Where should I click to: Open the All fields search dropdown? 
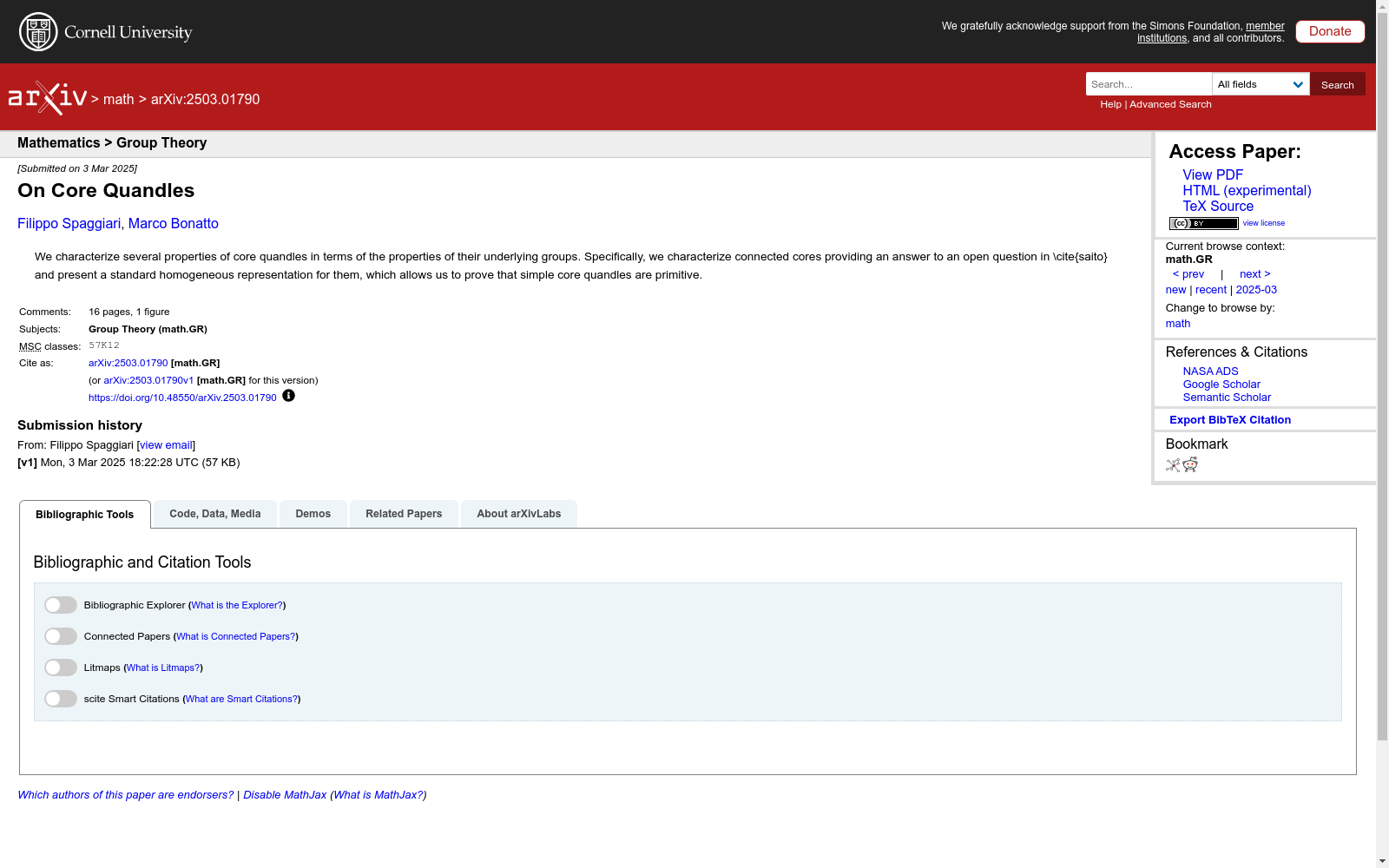1261,84
